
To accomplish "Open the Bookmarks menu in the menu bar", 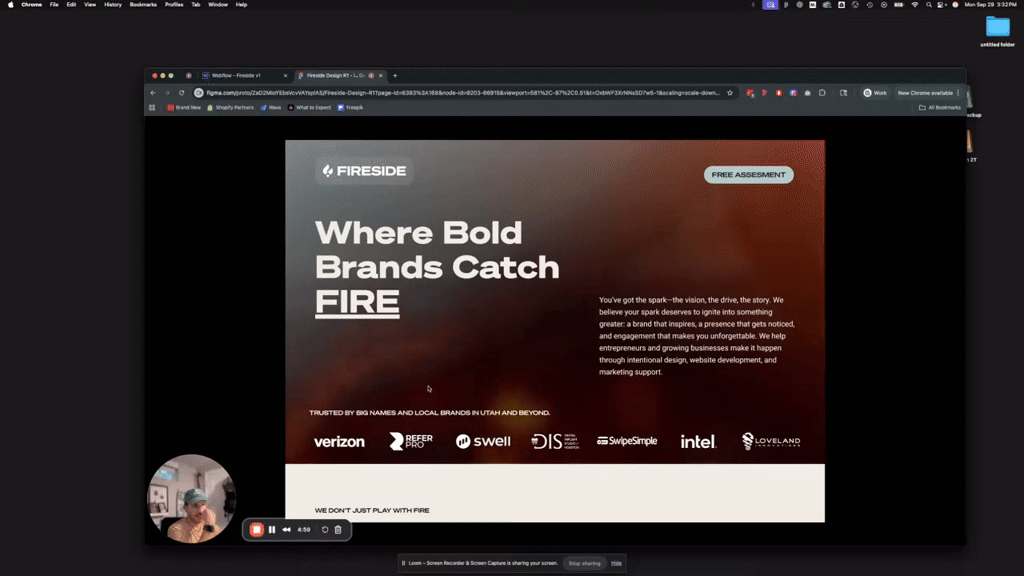I will point(143,5).
